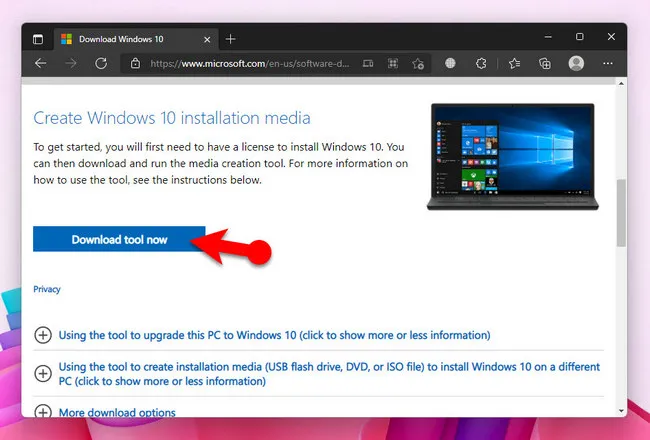Click the browser forward arrow
The width and height of the screenshot is (650, 440).
pos(71,63)
